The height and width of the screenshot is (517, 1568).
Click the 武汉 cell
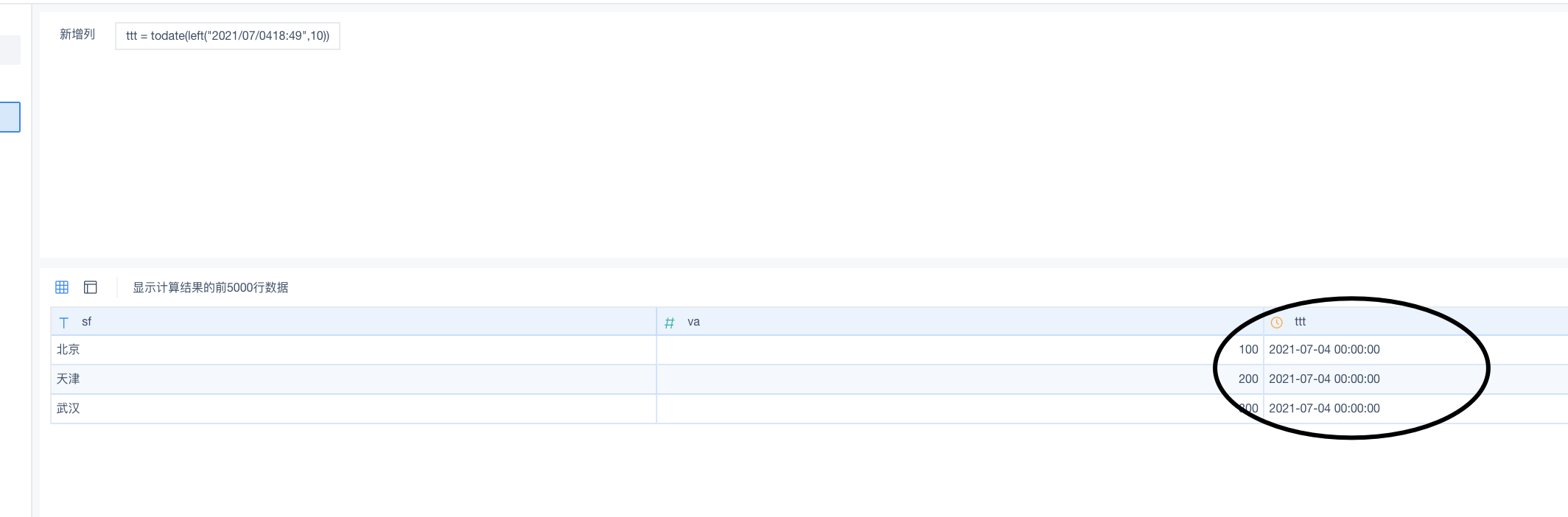pyautogui.click(x=354, y=409)
